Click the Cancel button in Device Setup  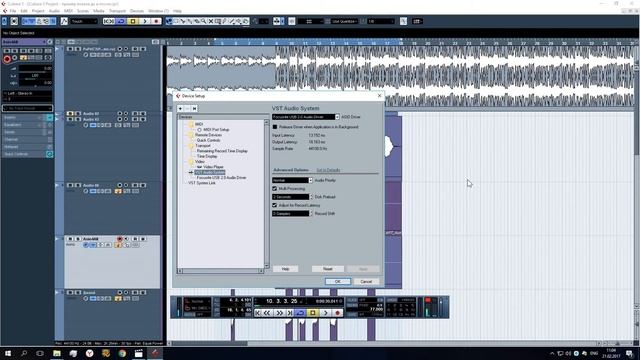point(366,282)
